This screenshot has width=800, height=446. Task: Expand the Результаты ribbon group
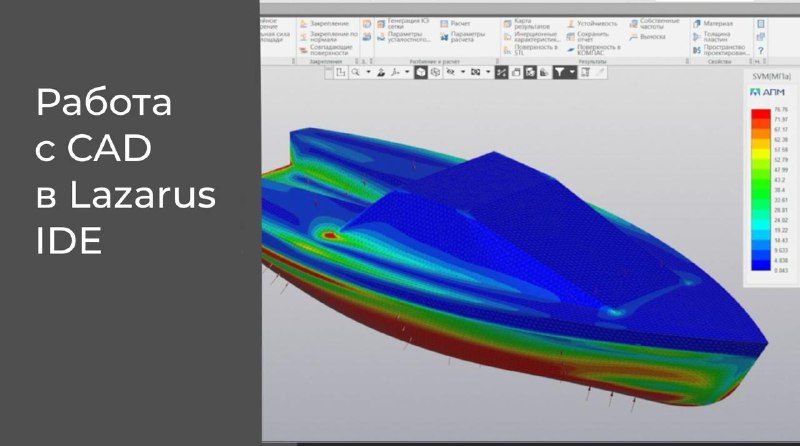[x=687, y=61]
